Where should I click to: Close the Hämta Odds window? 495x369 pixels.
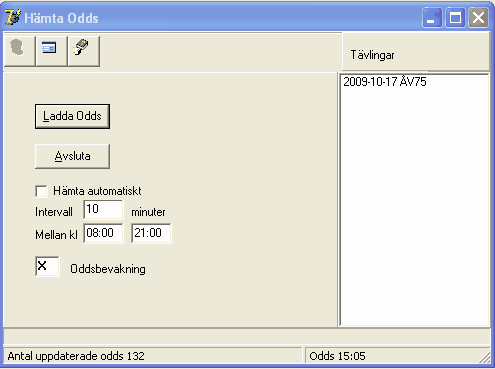point(478,17)
